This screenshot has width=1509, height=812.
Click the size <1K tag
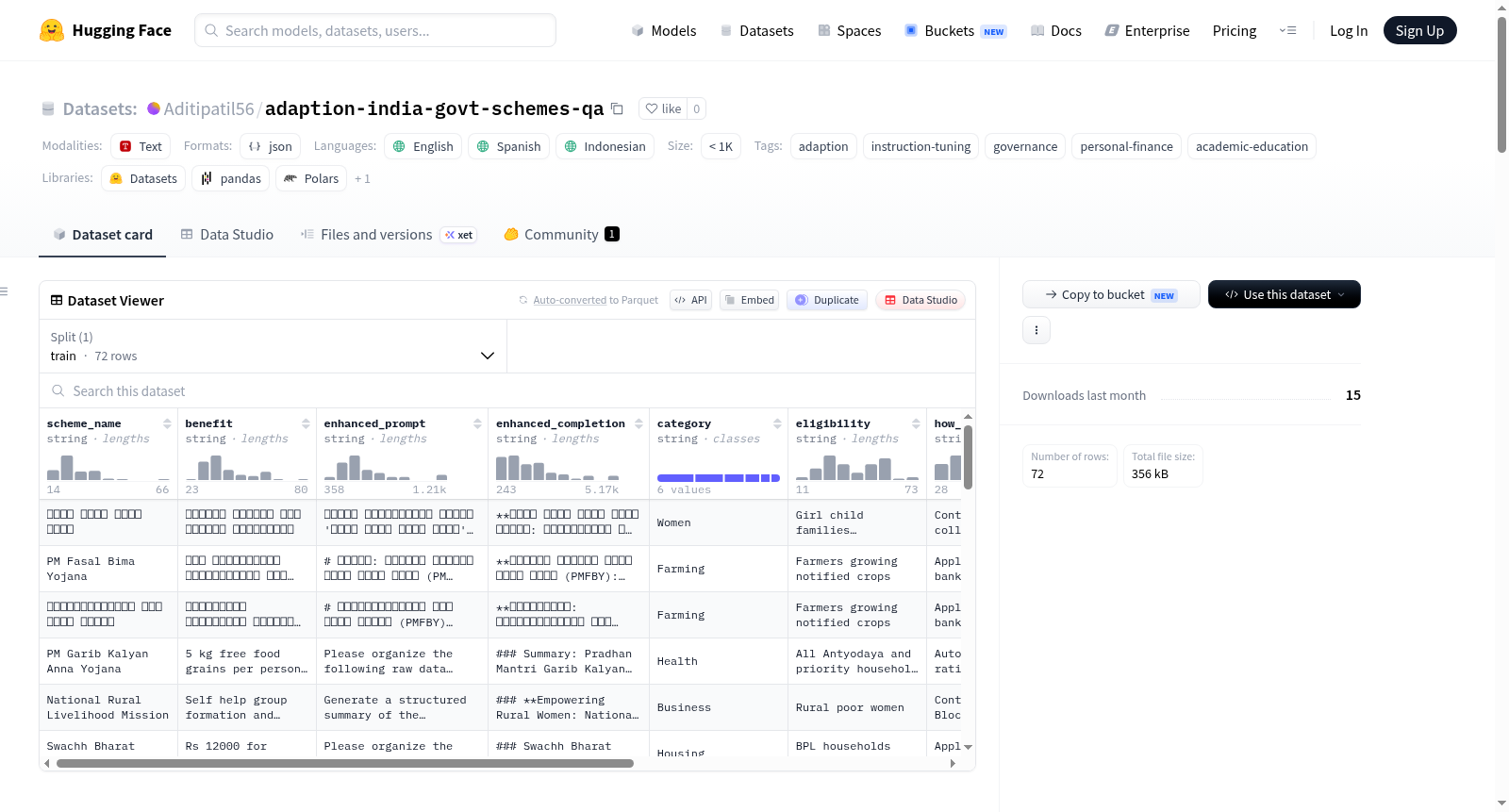tap(721, 146)
